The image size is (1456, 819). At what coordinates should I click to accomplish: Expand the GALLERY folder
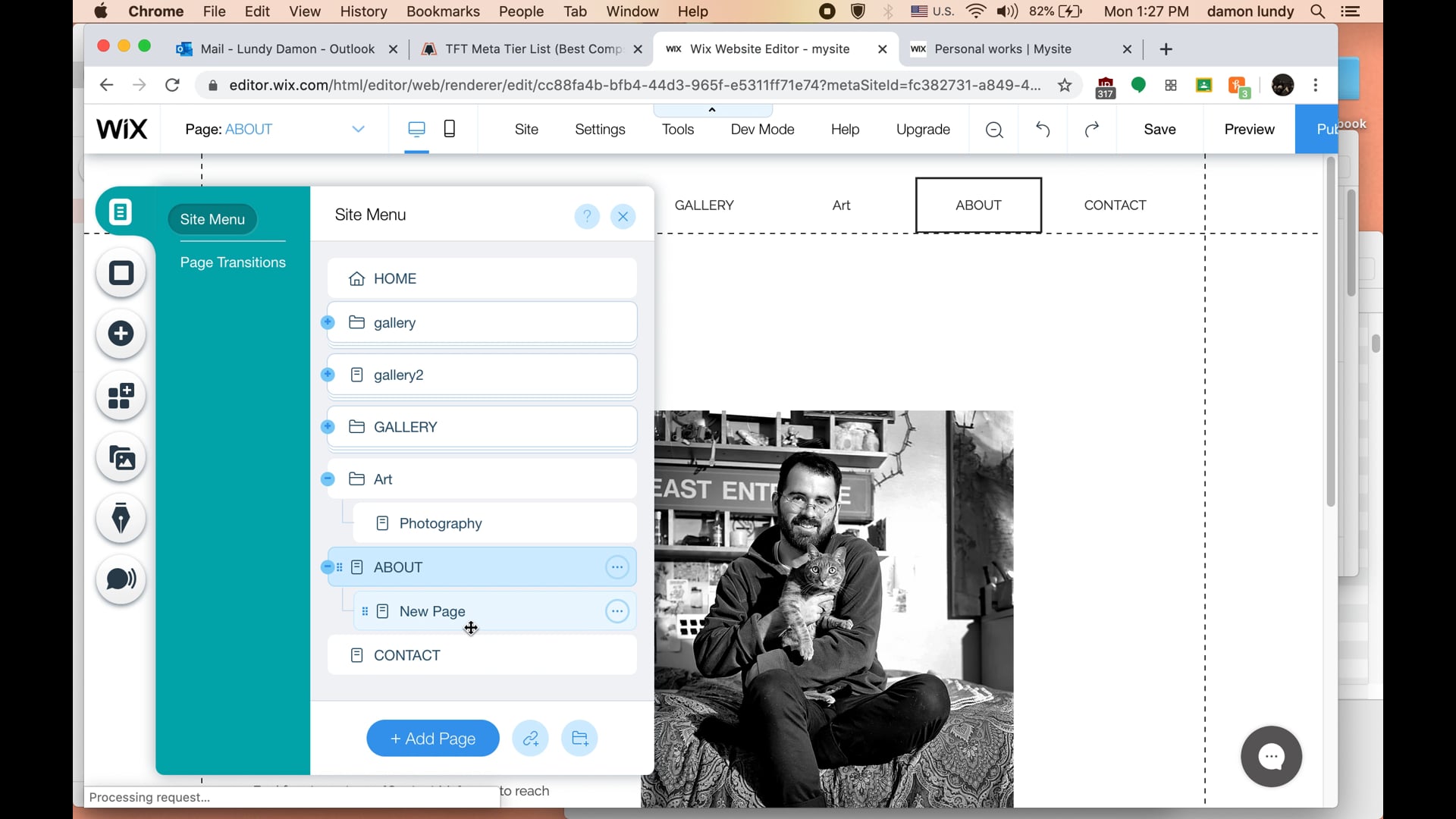click(328, 426)
